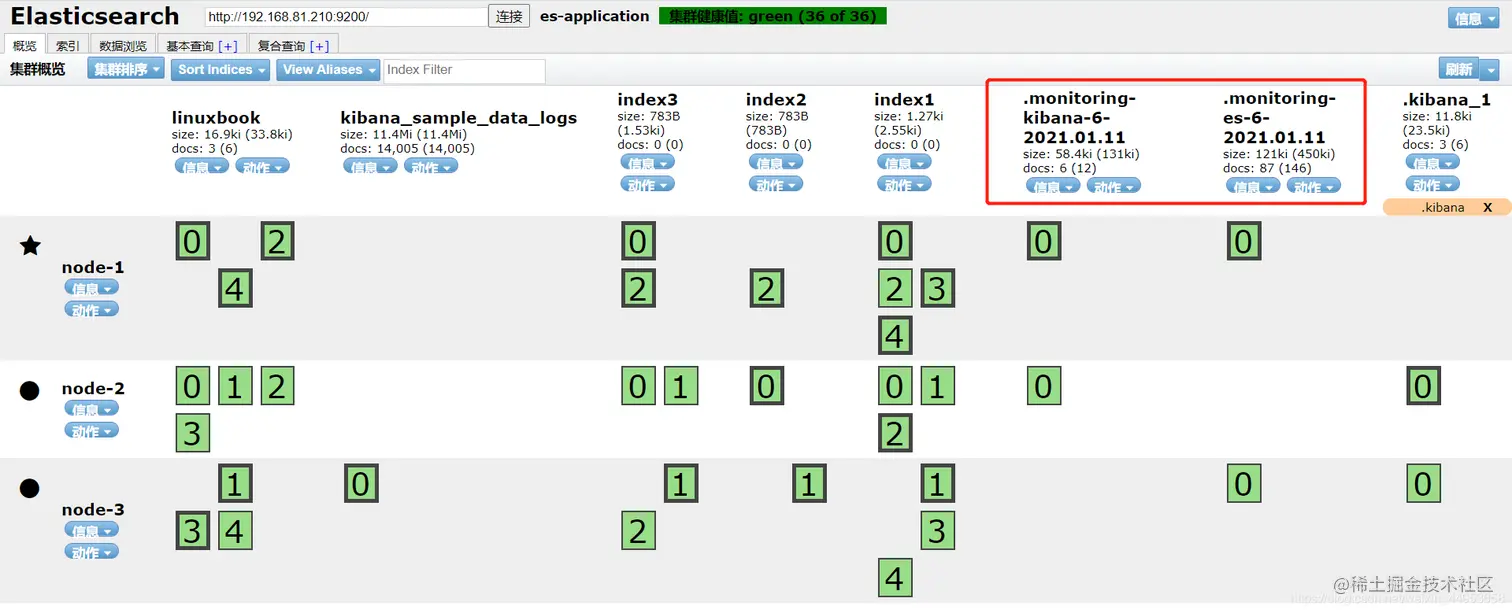Switch to the 数据浏览 tab
Image resolution: width=1512 pixels, height=613 pixels.
[x=123, y=45]
